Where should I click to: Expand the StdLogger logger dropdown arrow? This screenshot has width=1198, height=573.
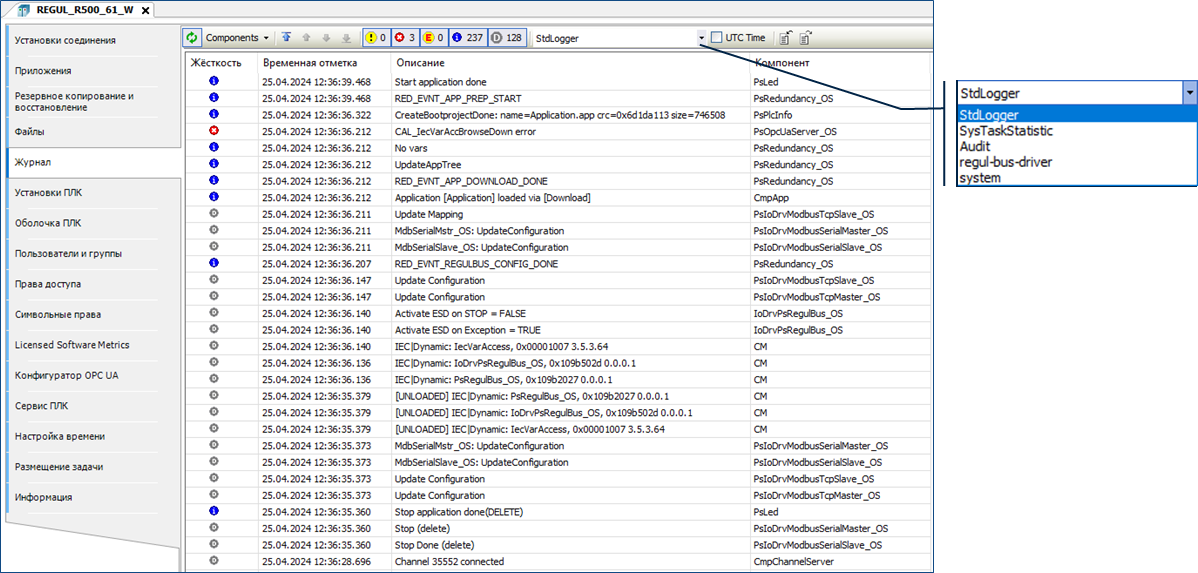pyautogui.click(x=701, y=38)
